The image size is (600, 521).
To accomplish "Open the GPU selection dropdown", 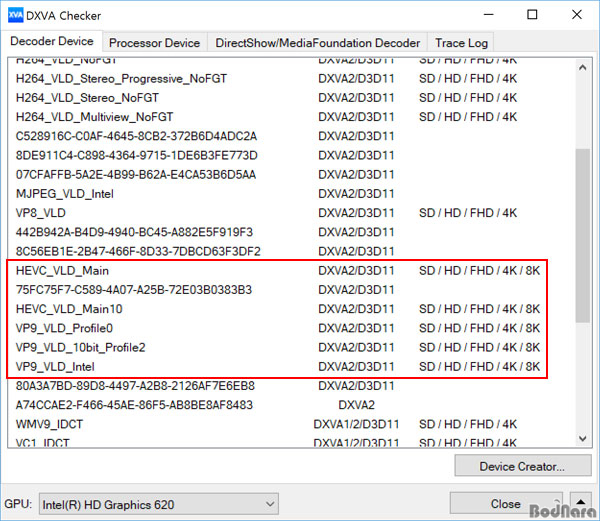I will [x=156, y=504].
